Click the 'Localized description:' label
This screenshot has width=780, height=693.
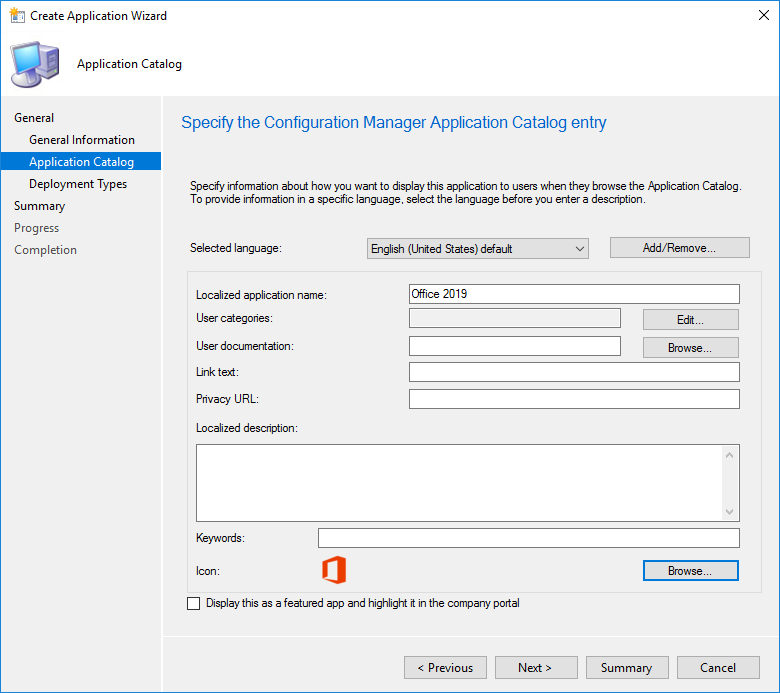tap(247, 428)
